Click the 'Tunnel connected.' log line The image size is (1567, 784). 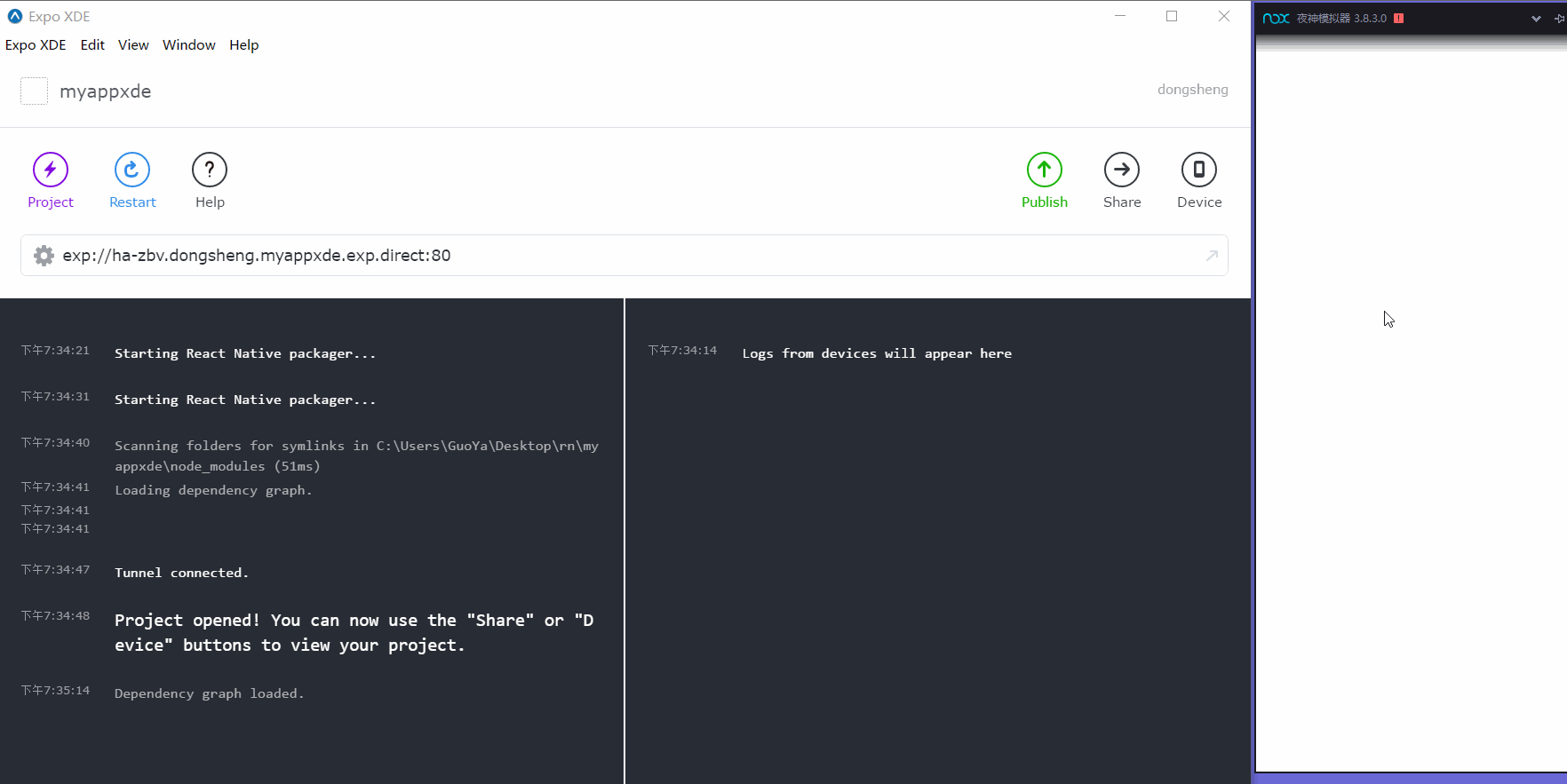pyautogui.click(x=181, y=573)
